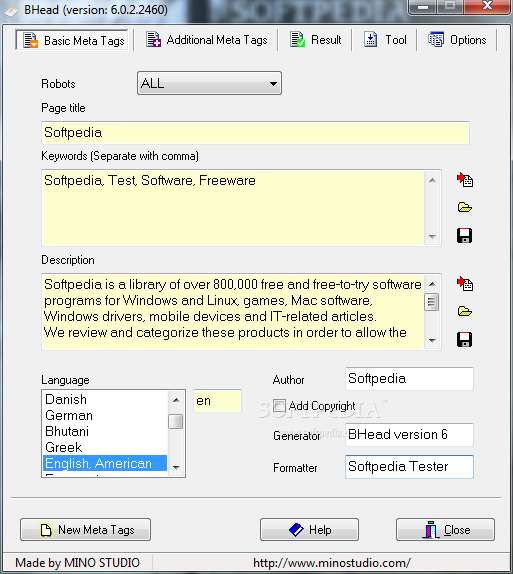
Task: Open the minostudio.com link in status bar
Action: tap(332, 563)
